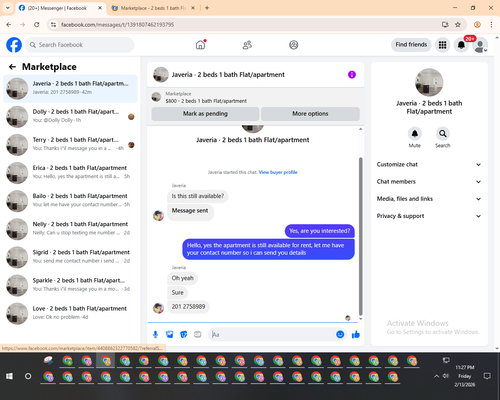Viewport: 500px width, 400px height.
Task: Open Chrome's three-dot menu
Action: click(x=491, y=25)
